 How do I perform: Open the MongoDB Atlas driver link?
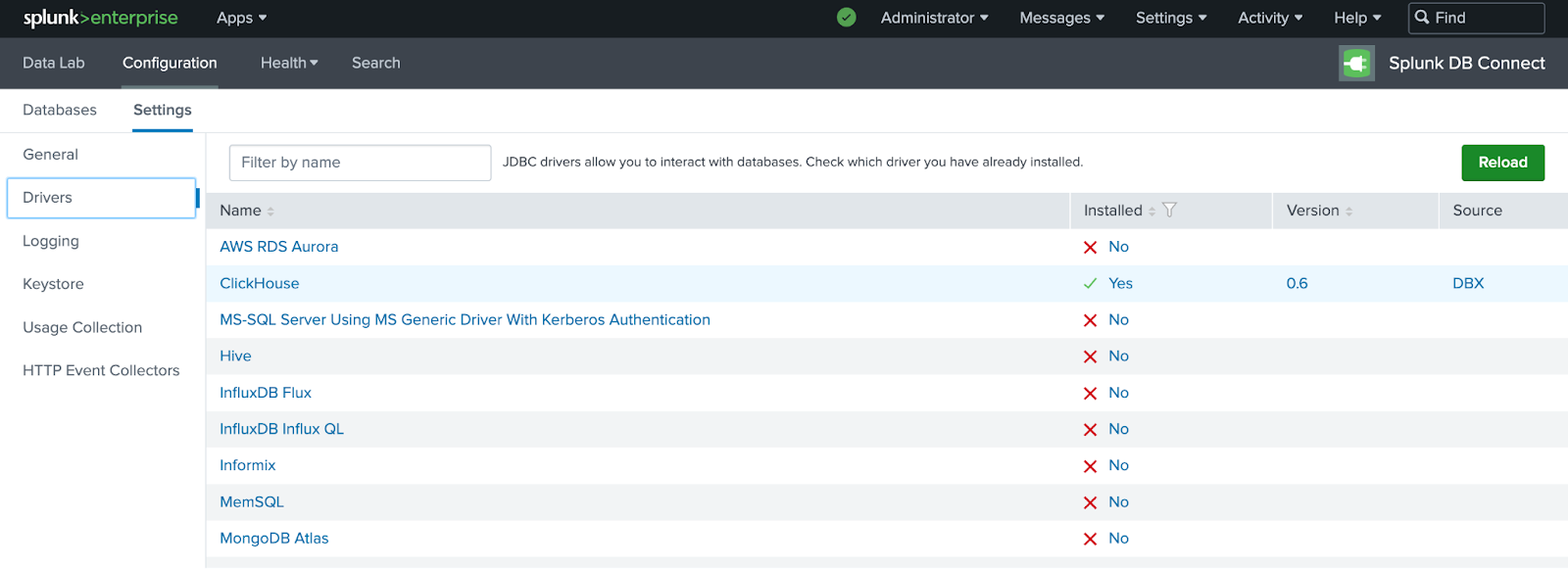tap(274, 538)
